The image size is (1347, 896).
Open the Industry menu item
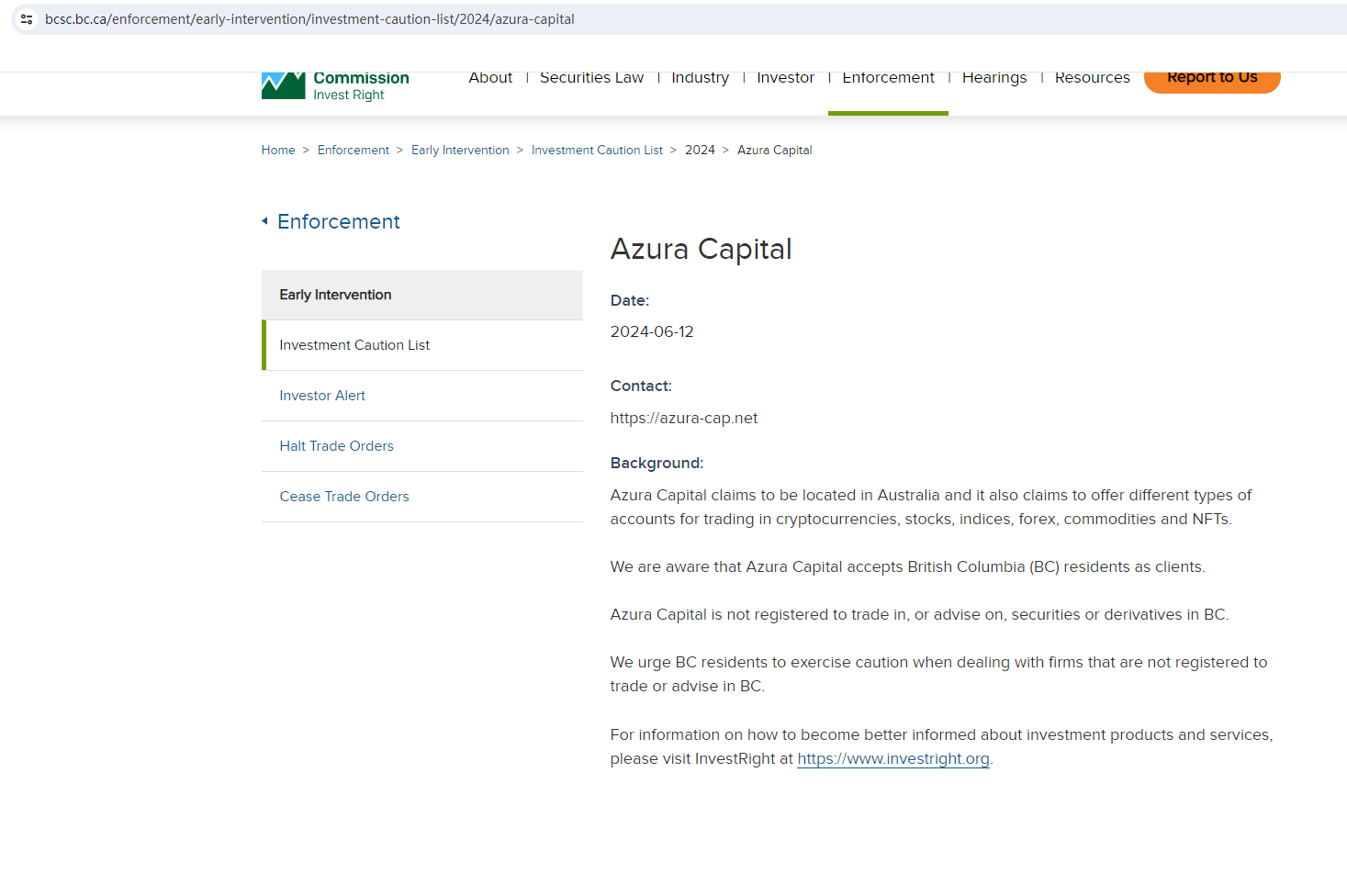pos(700,78)
